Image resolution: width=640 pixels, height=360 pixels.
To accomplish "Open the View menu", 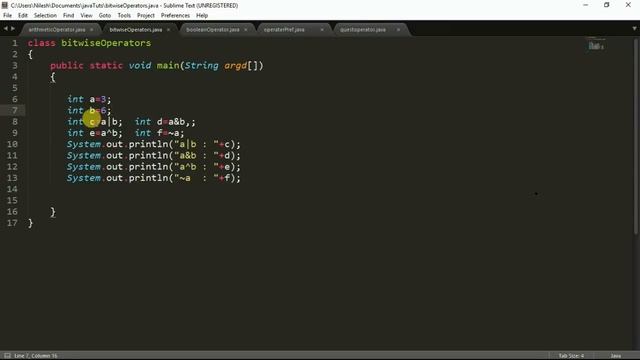I will pos(86,16).
